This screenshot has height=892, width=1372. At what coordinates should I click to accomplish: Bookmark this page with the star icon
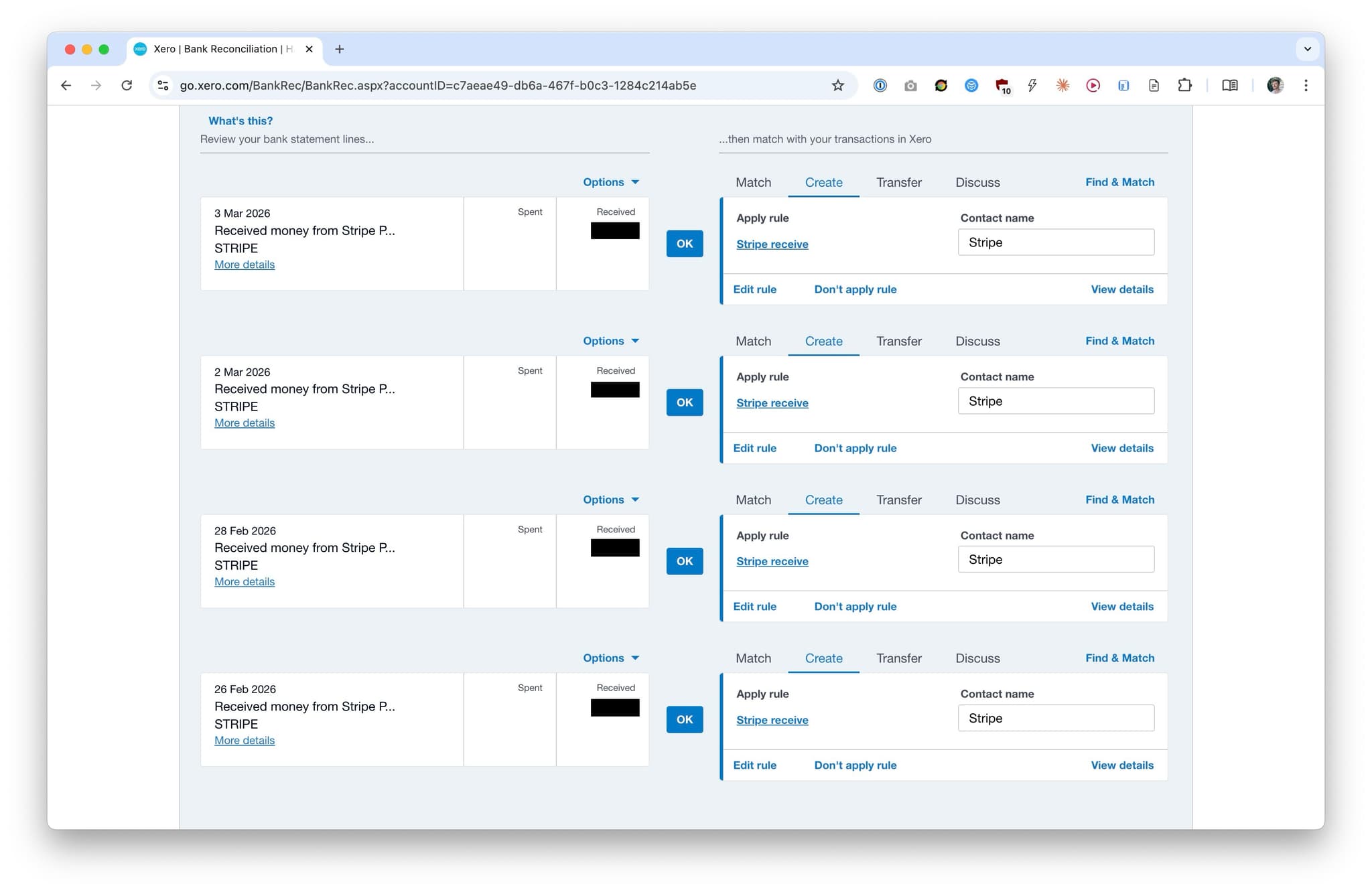(x=837, y=85)
